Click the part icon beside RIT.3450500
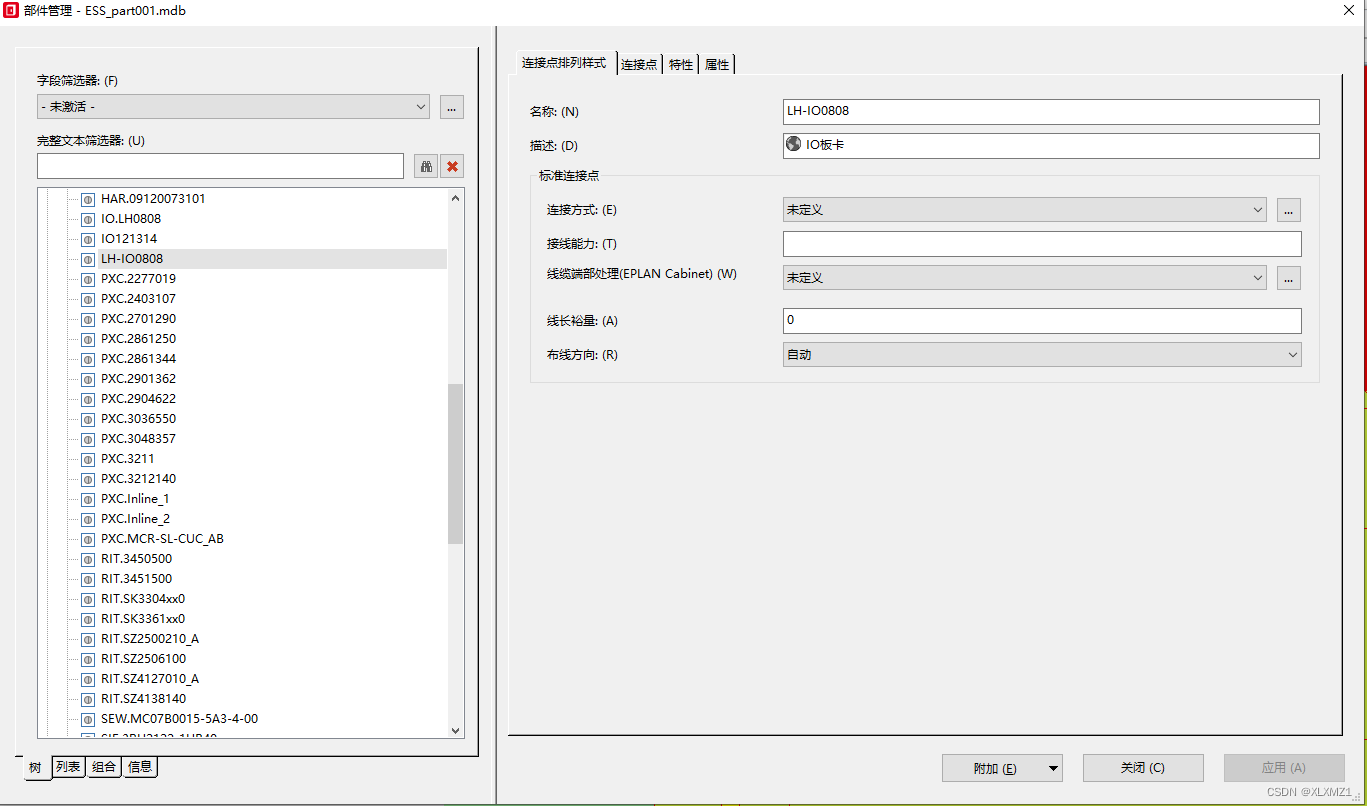This screenshot has height=806, width=1367. [x=88, y=559]
